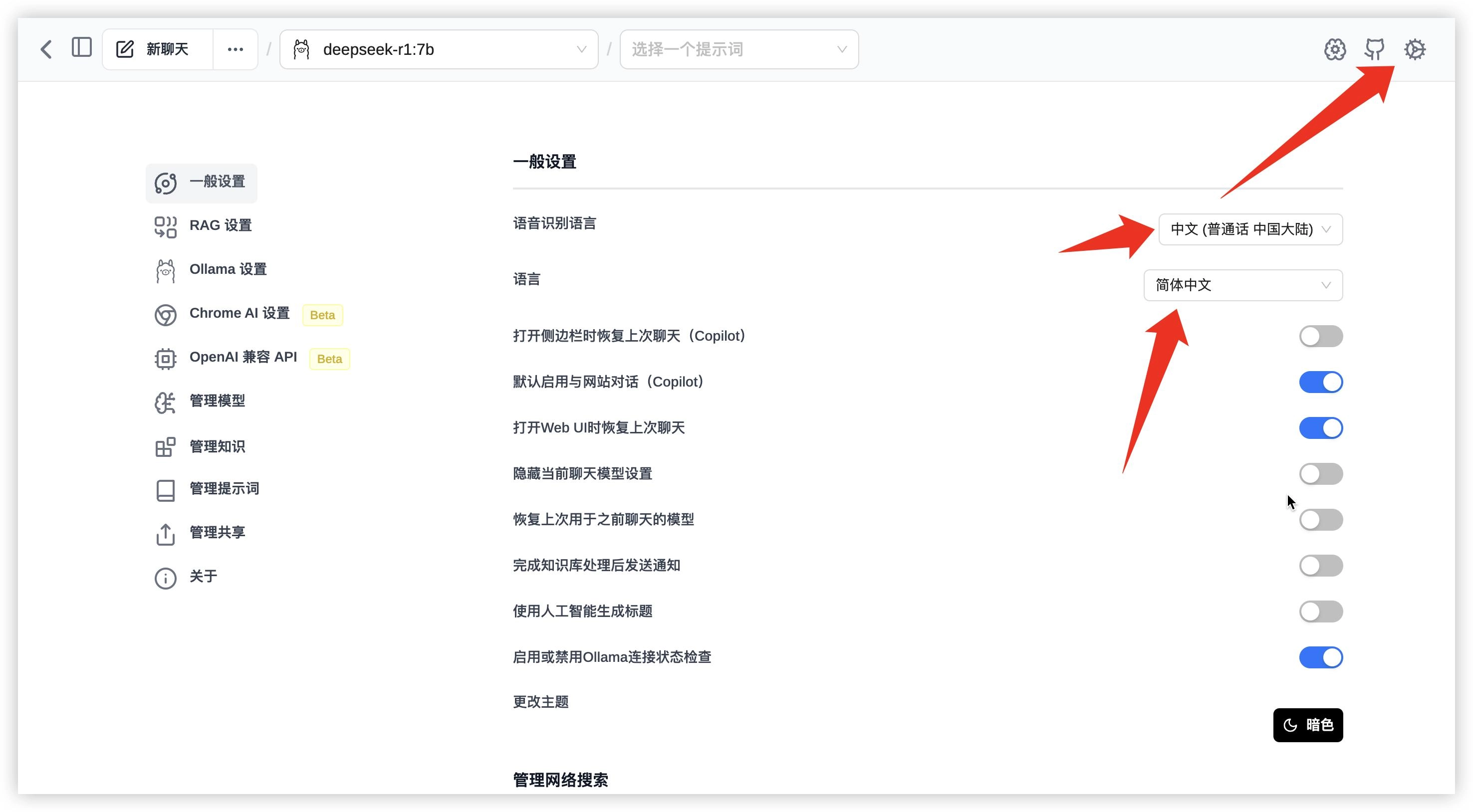Enable 恢复上次用于之前聊天的模型 switch
1473x812 pixels.
(1321, 519)
